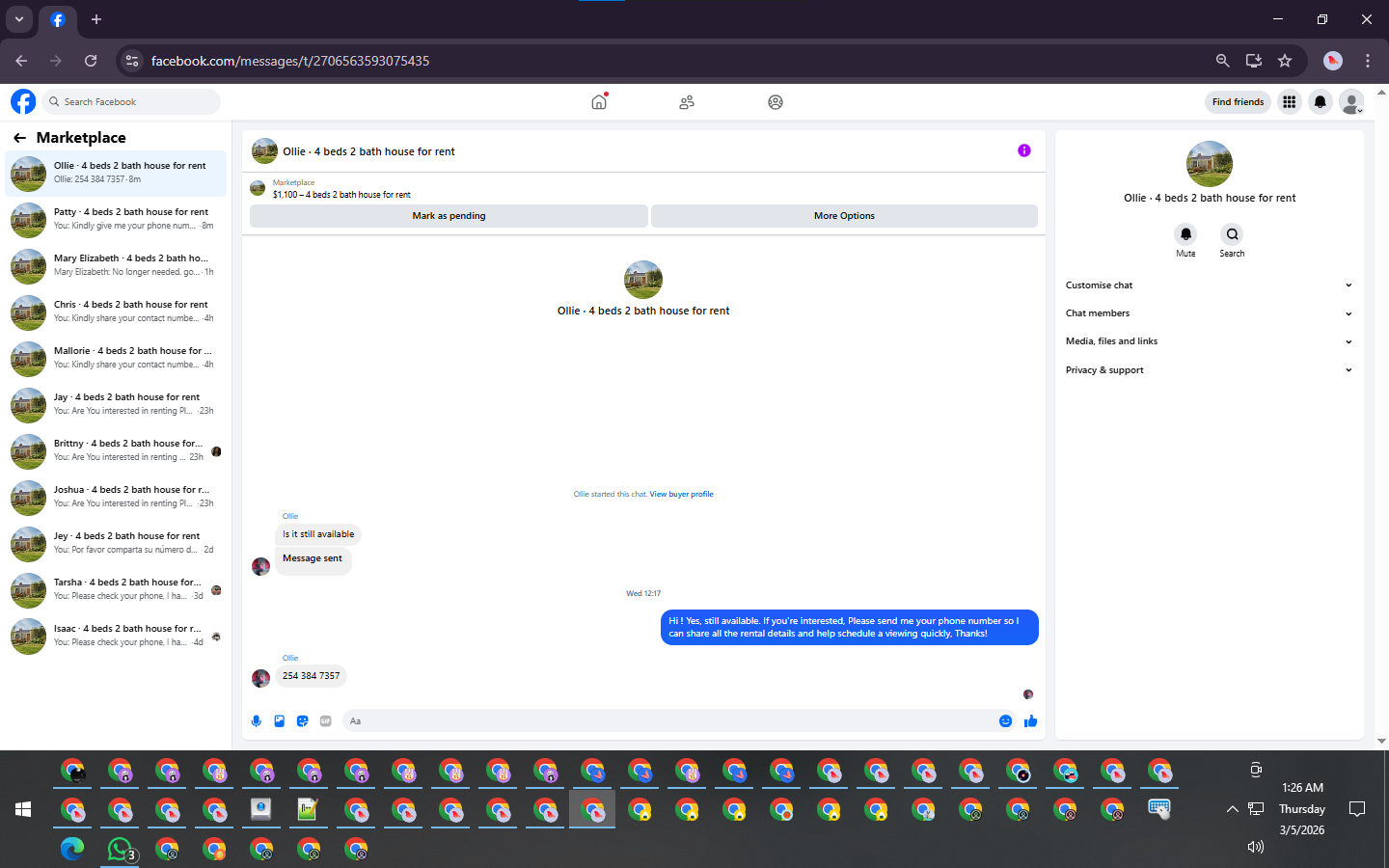Open a new browser tab
The width and height of the screenshot is (1389, 868).
[96, 19]
